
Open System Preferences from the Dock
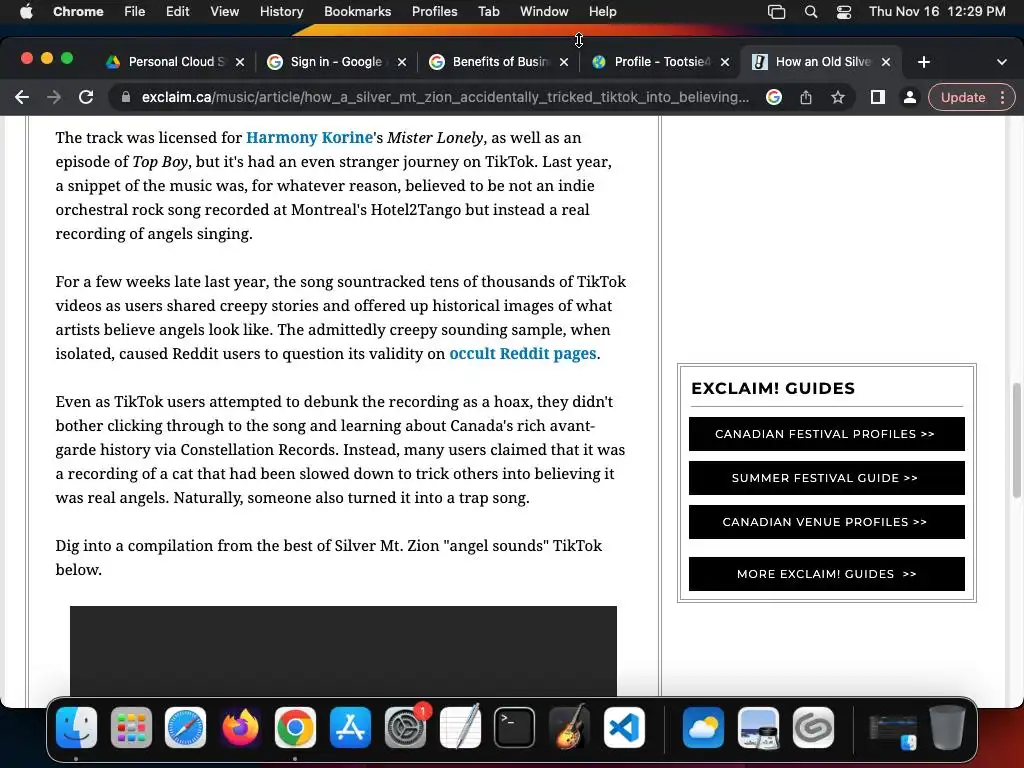click(406, 727)
